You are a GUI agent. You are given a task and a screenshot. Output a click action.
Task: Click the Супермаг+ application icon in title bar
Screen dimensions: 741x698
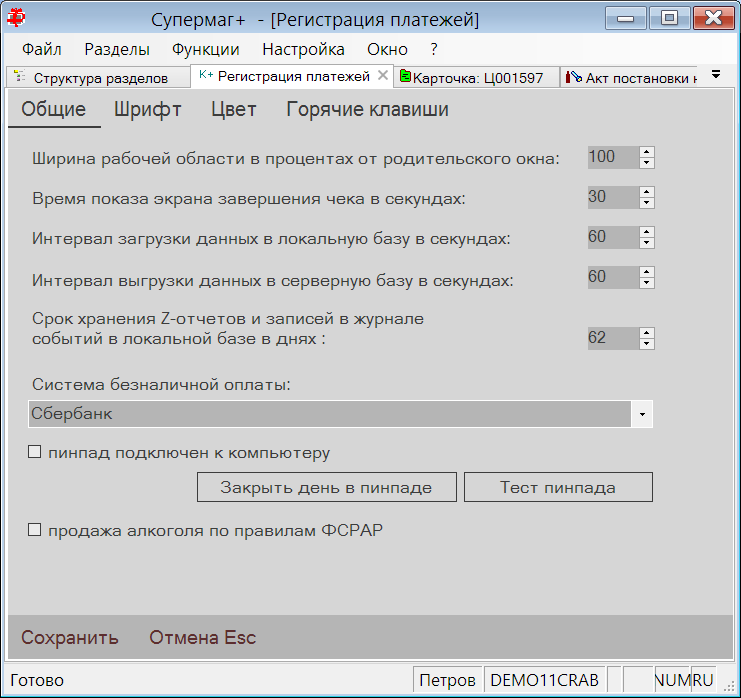(x=17, y=18)
